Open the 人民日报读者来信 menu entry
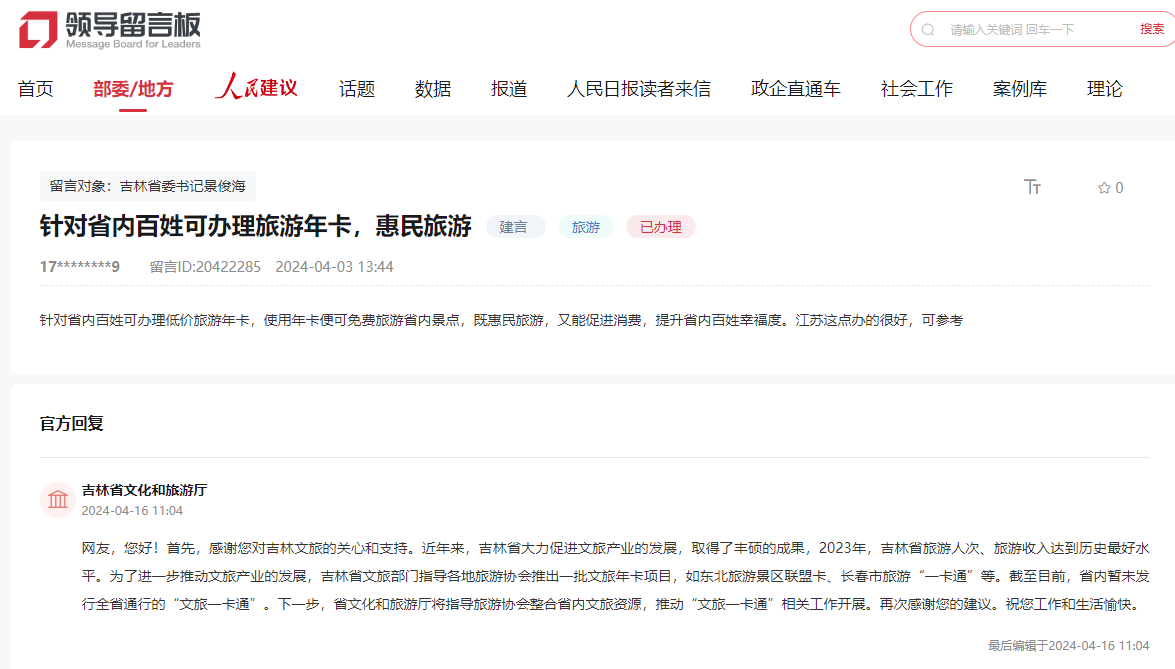Image resolution: width=1175 pixels, height=669 pixels. [x=639, y=88]
